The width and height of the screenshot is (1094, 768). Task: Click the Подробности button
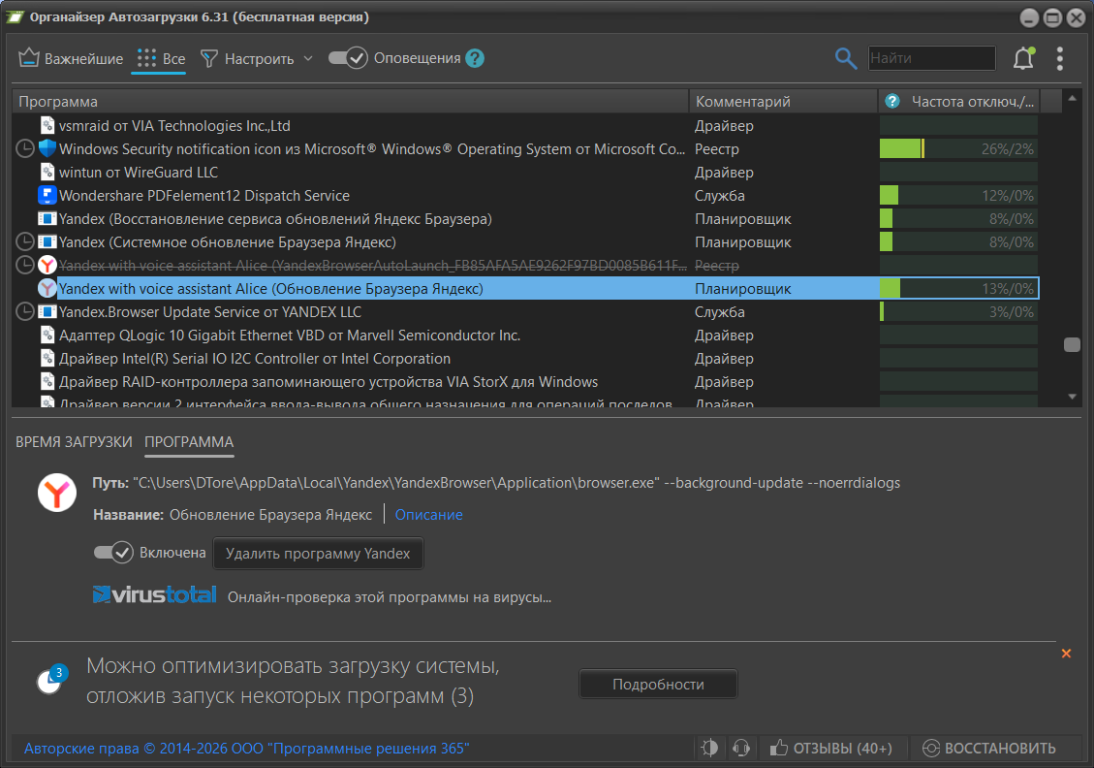tap(658, 685)
